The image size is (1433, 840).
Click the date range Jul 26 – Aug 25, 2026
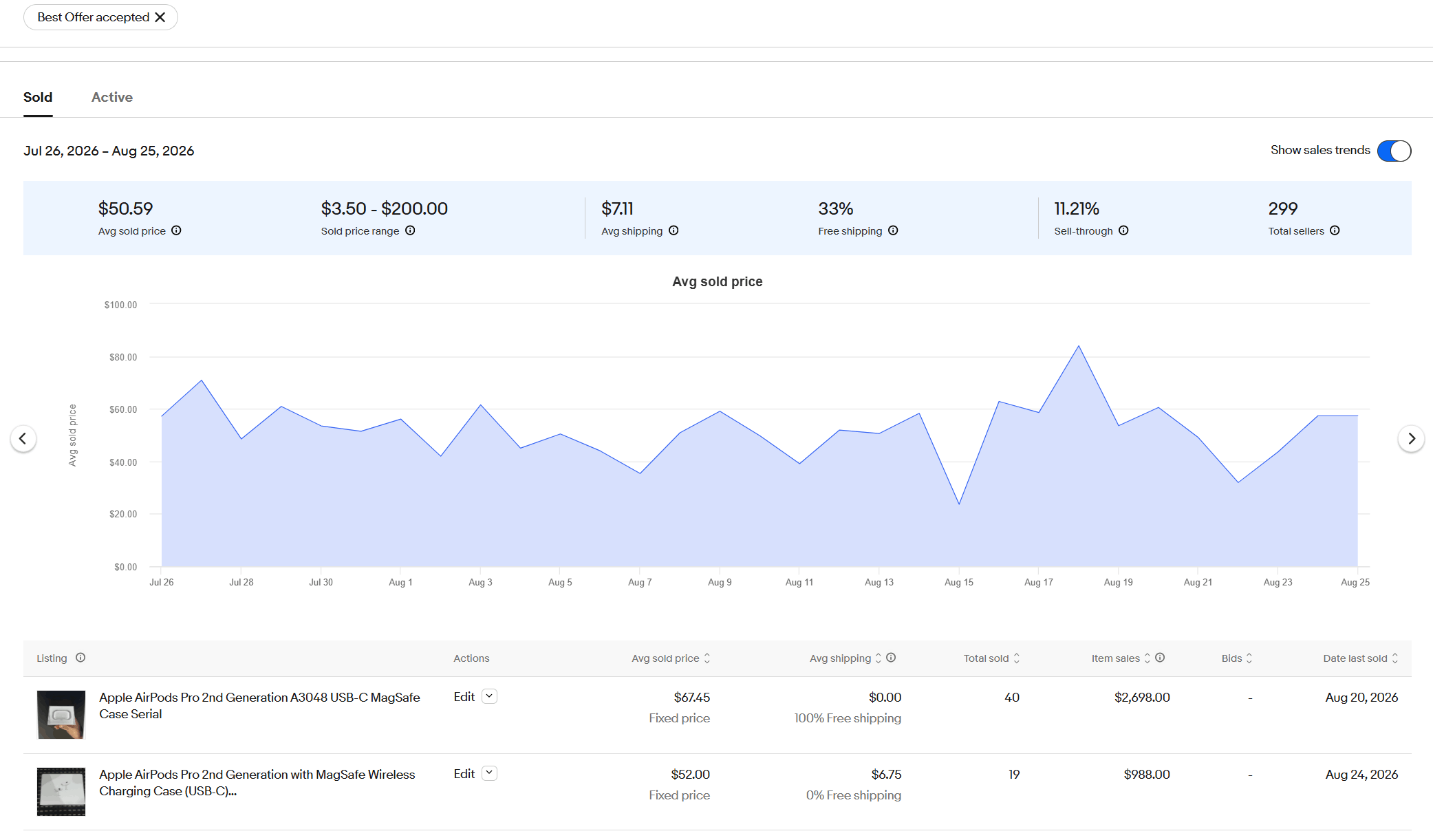point(109,151)
